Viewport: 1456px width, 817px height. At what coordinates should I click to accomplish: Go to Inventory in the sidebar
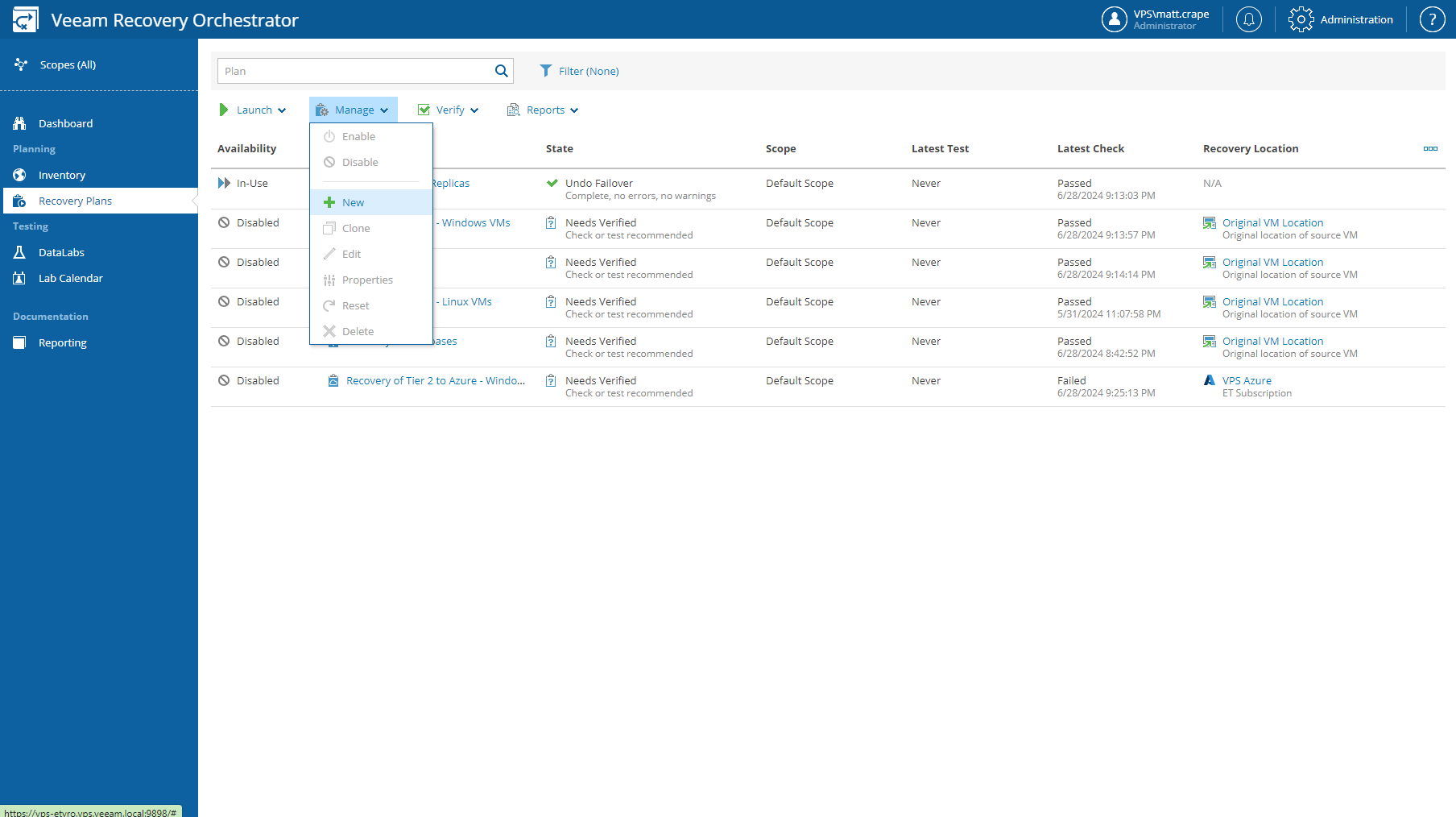pyautogui.click(x=61, y=175)
